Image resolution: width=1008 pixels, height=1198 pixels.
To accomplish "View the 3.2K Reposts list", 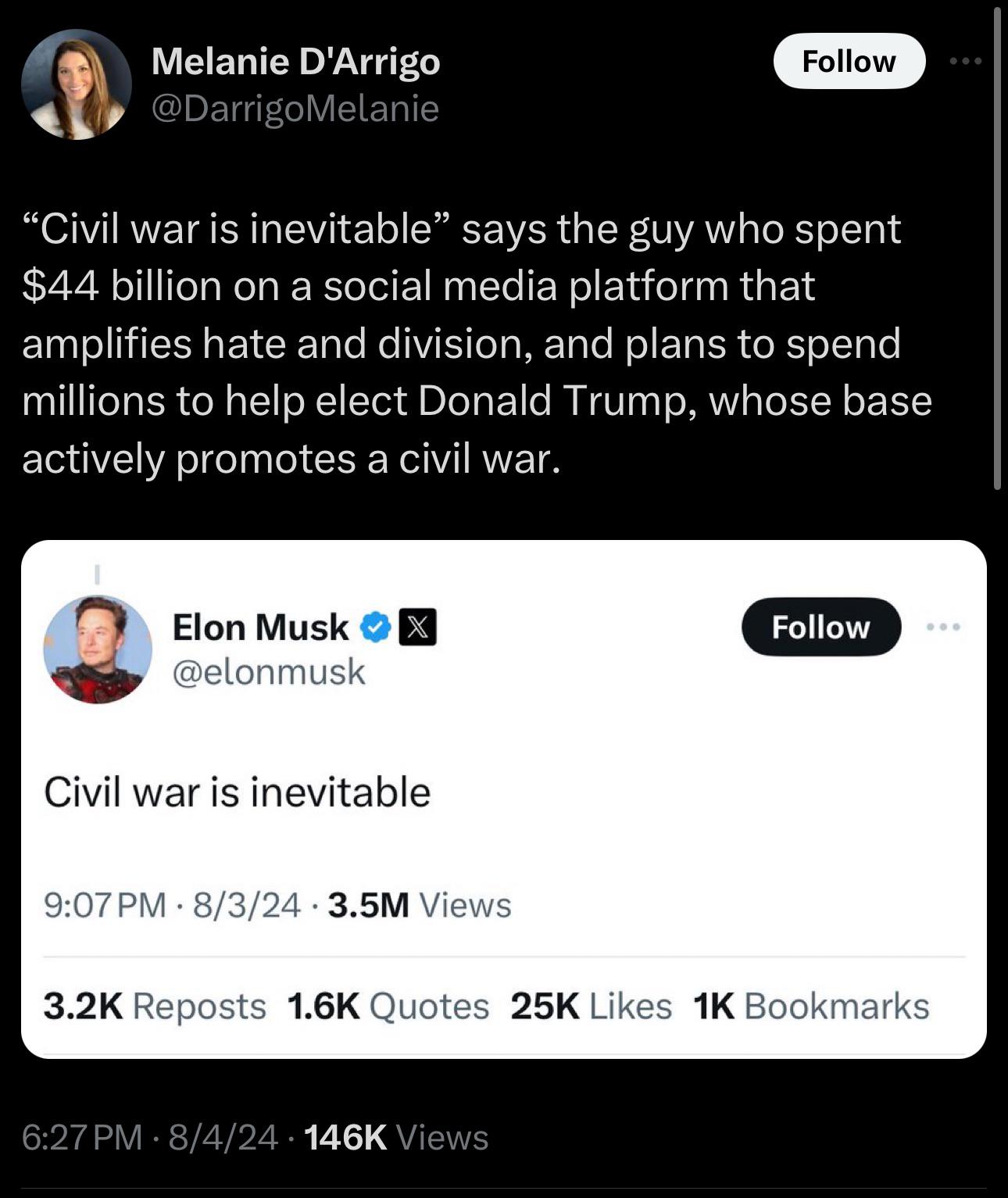I will point(155,1006).
